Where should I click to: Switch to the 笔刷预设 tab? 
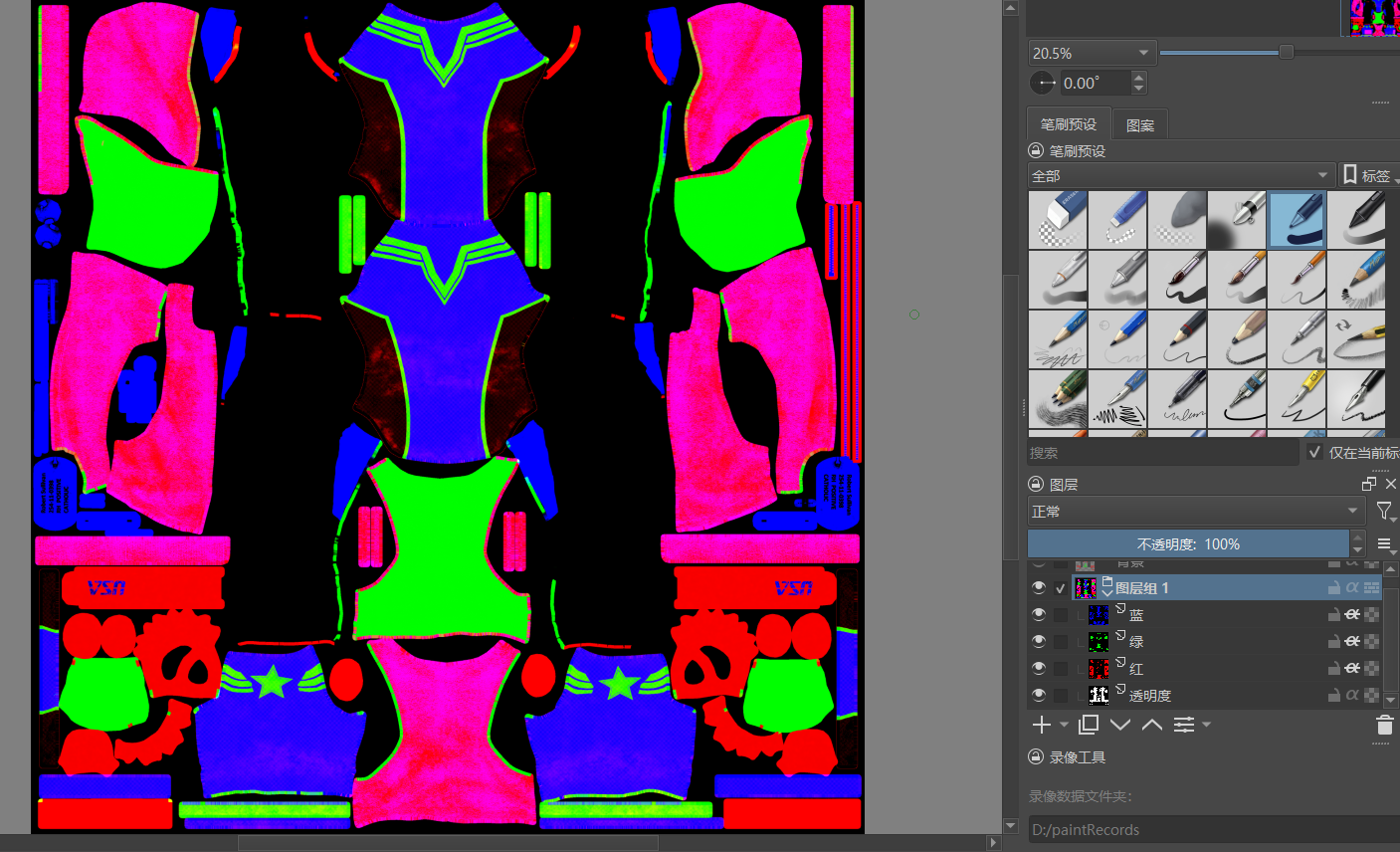pyautogui.click(x=1069, y=124)
